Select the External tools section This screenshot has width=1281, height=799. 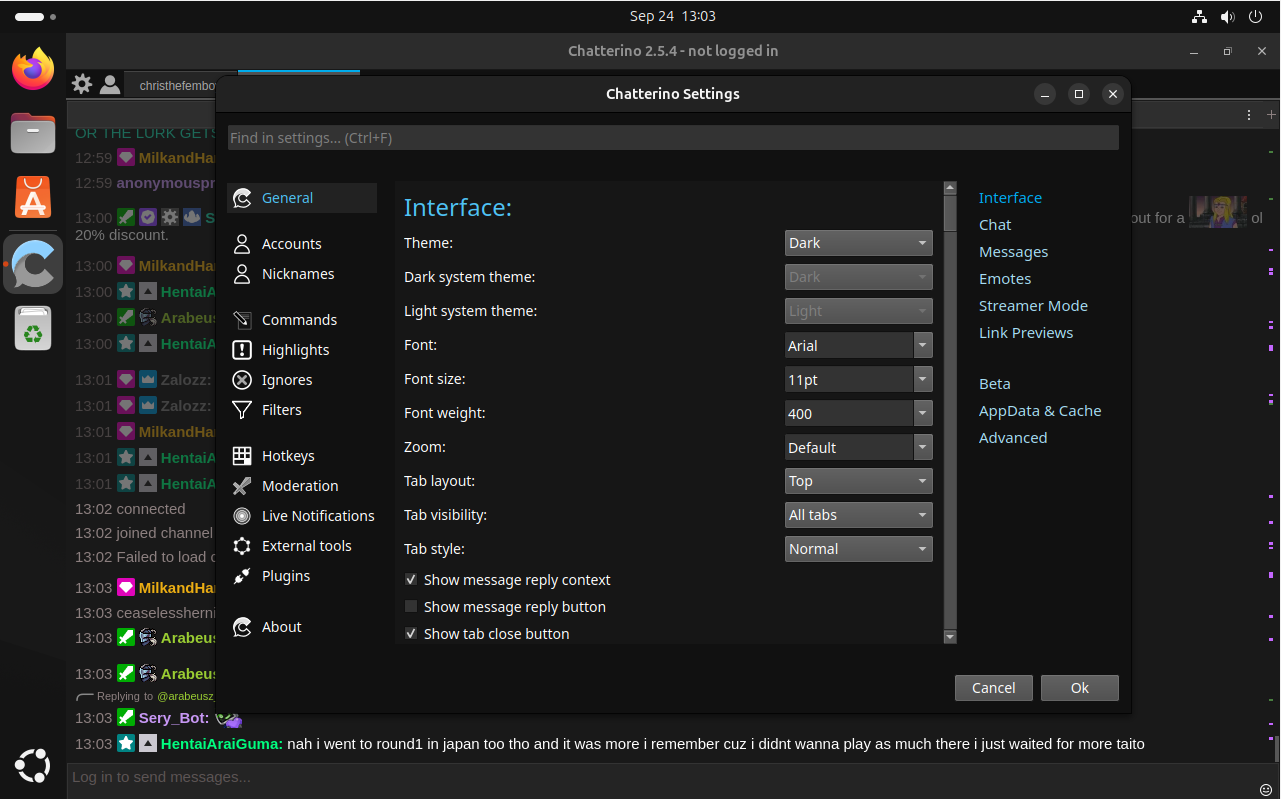pos(305,545)
